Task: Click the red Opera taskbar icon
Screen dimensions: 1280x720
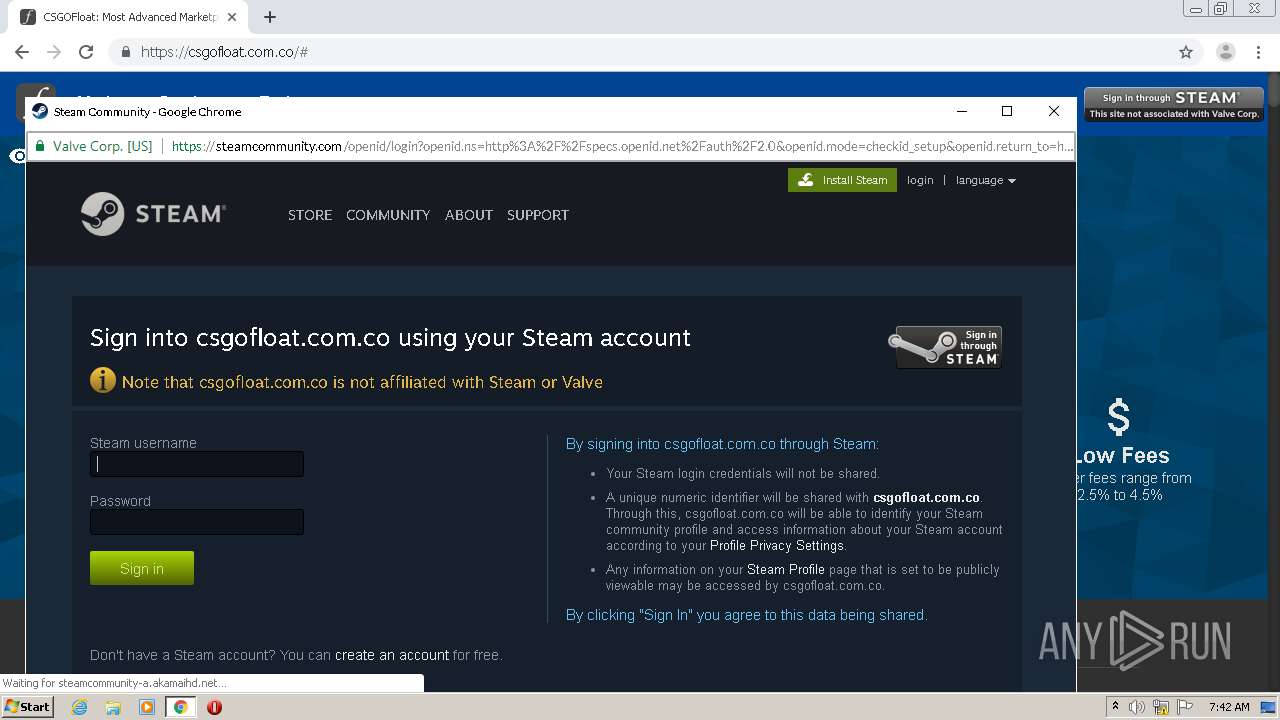Action: pyautogui.click(x=214, y=707)
